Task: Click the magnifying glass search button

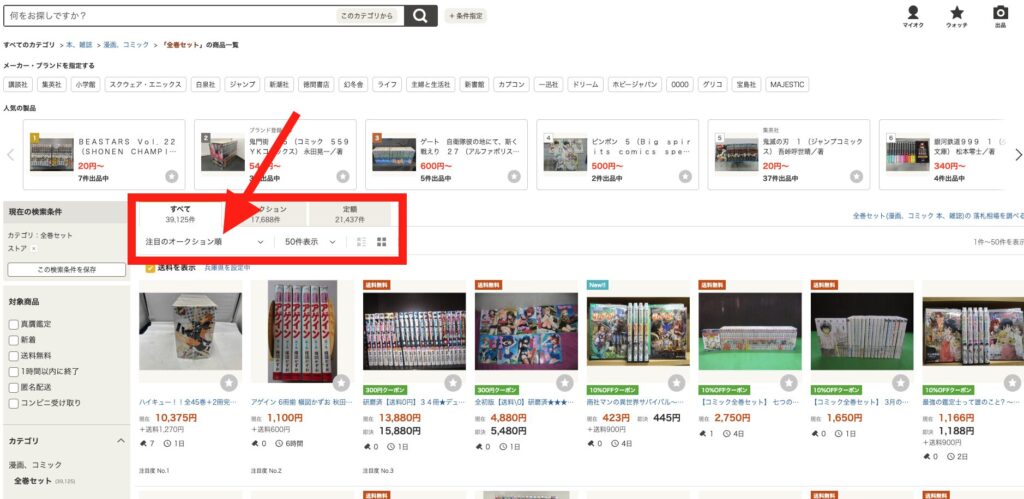Action: [421, 15]
